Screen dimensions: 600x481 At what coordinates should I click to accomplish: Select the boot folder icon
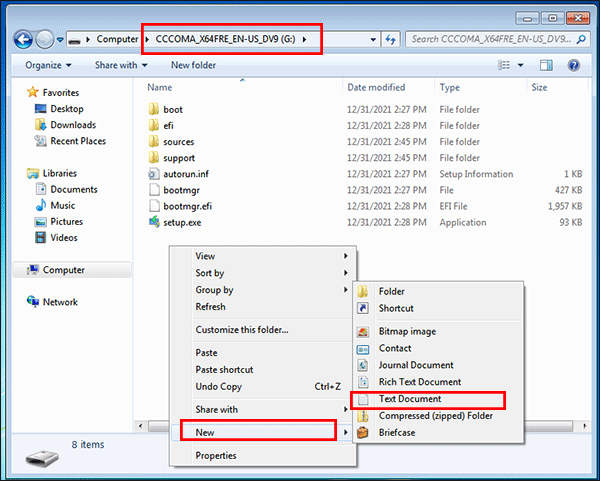[153, 109]
